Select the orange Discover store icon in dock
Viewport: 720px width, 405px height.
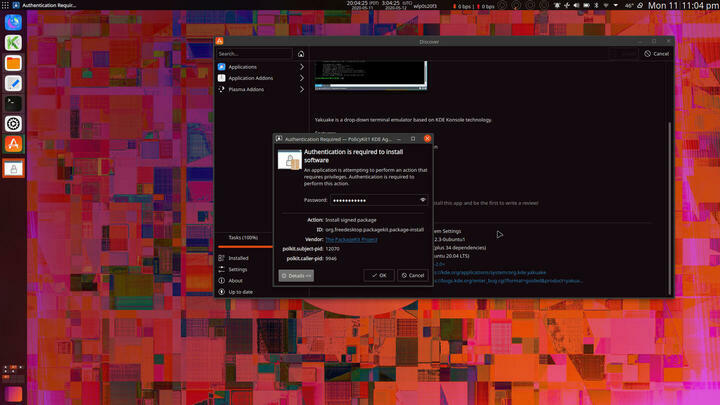[x=13, y=144]
